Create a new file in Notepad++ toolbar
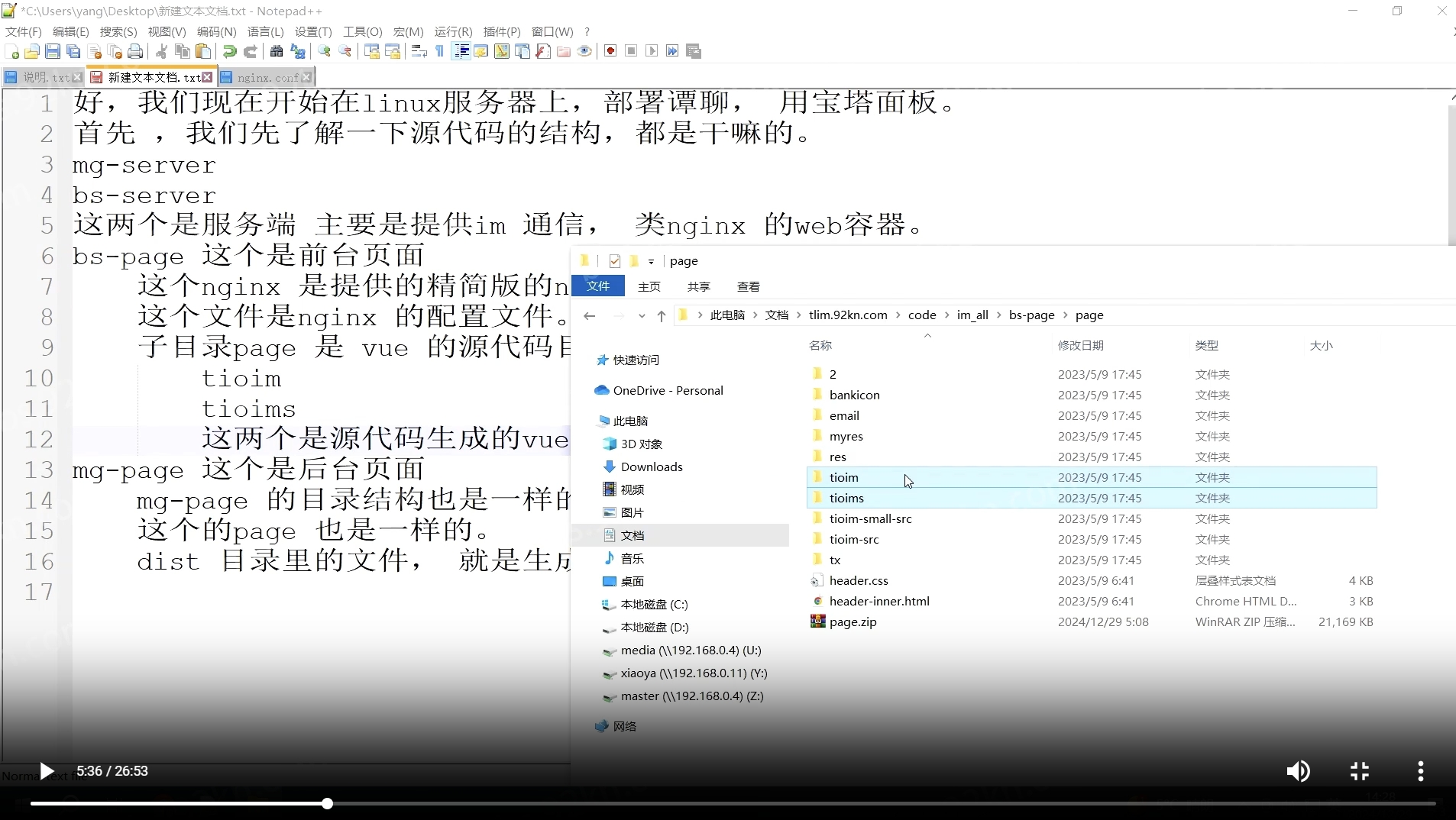This screenshot has width=1456, height=820. [12, 51]
